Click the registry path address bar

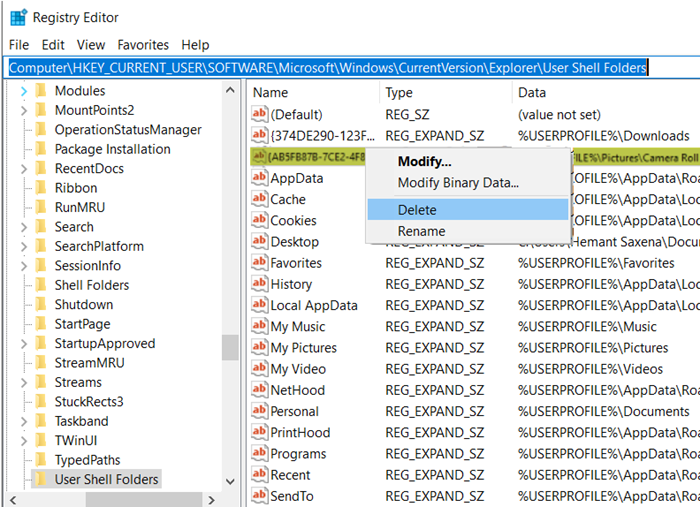(x=328, y=68)
